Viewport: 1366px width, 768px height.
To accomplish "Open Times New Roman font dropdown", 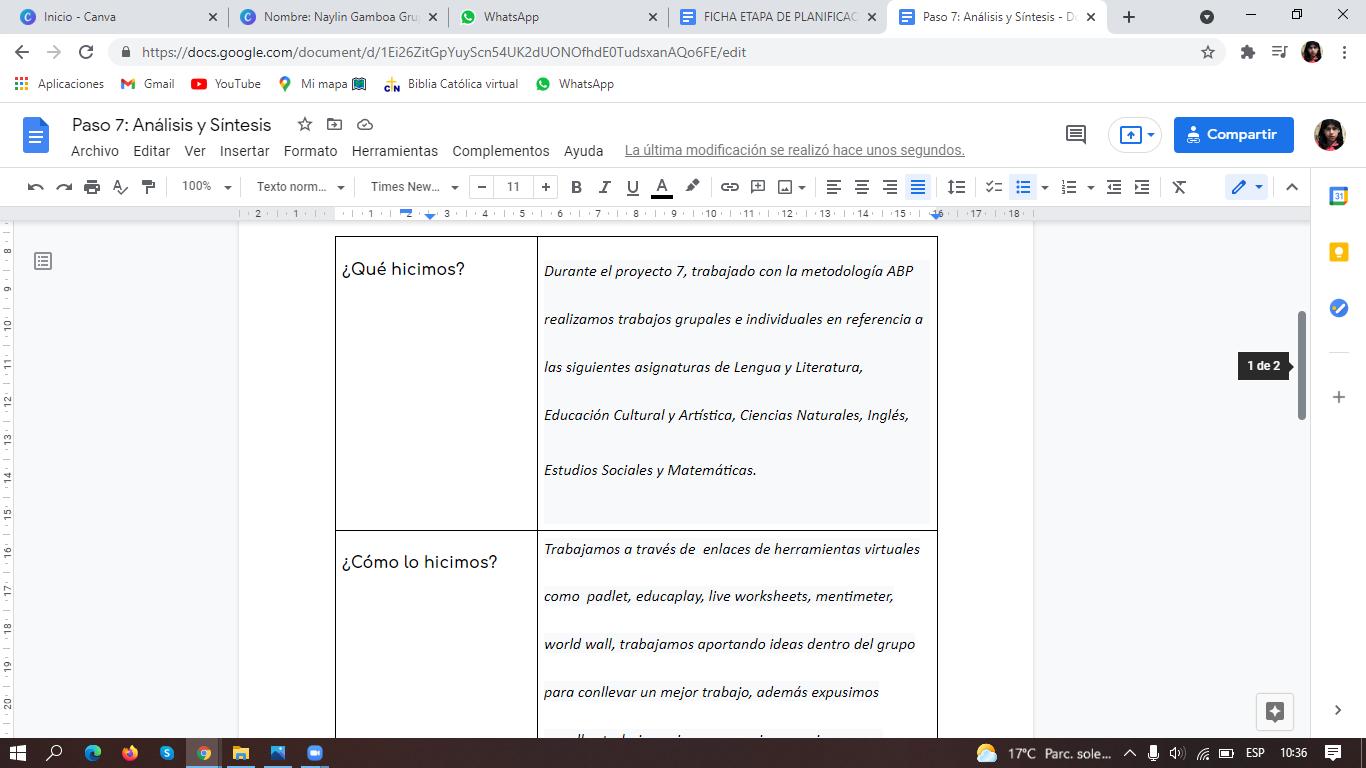I will [414, 187].
